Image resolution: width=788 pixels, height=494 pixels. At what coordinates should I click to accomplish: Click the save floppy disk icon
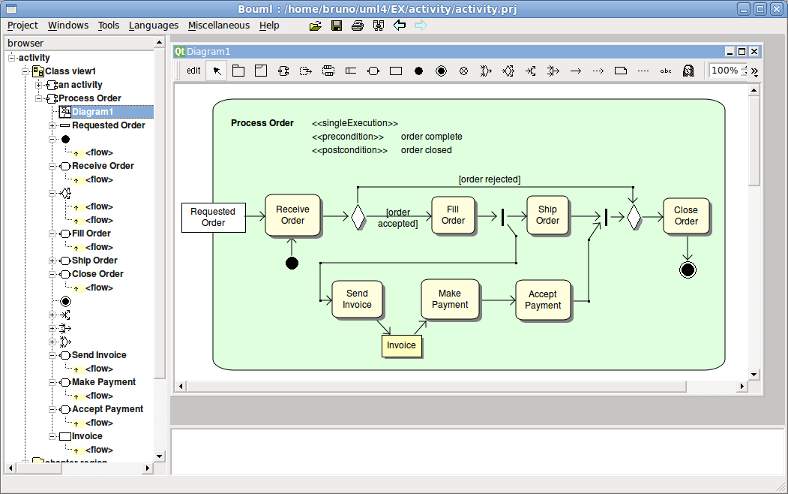coord(337,25)
